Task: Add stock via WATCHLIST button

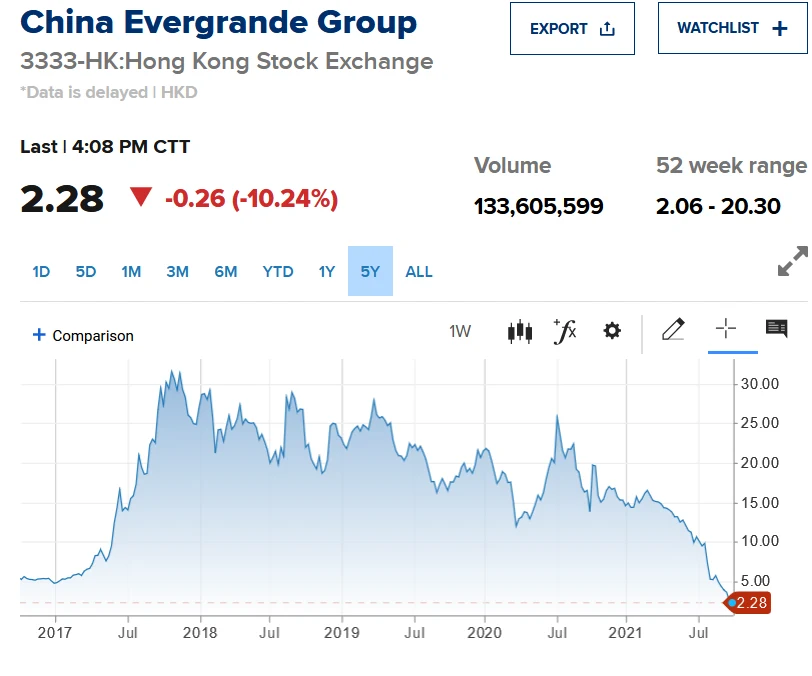Action: (x=732, y=29)
